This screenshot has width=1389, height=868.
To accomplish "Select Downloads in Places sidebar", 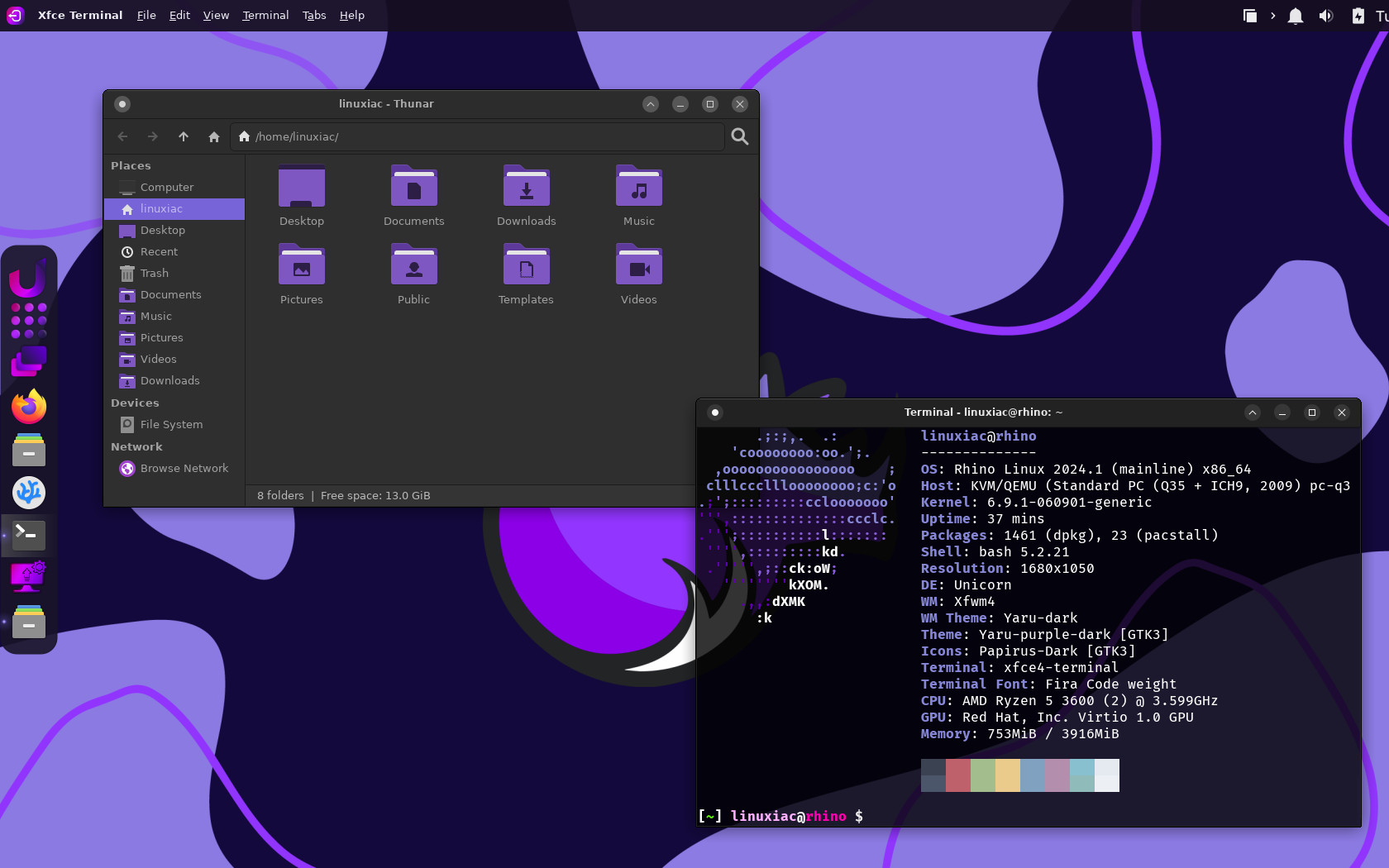I will pyautogui.click(x=174, y=381).
